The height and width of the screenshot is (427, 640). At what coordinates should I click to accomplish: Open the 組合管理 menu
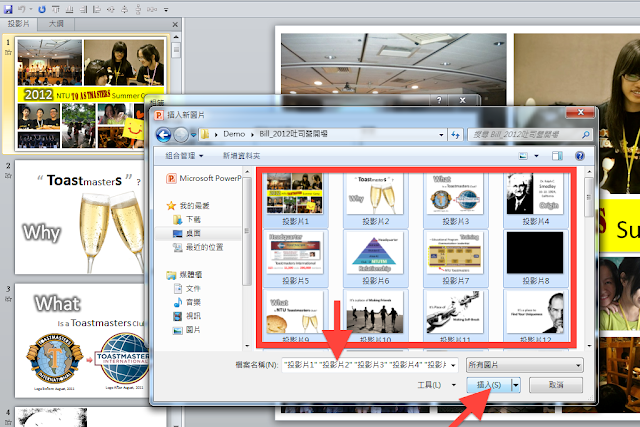click(x=184, y=156)
